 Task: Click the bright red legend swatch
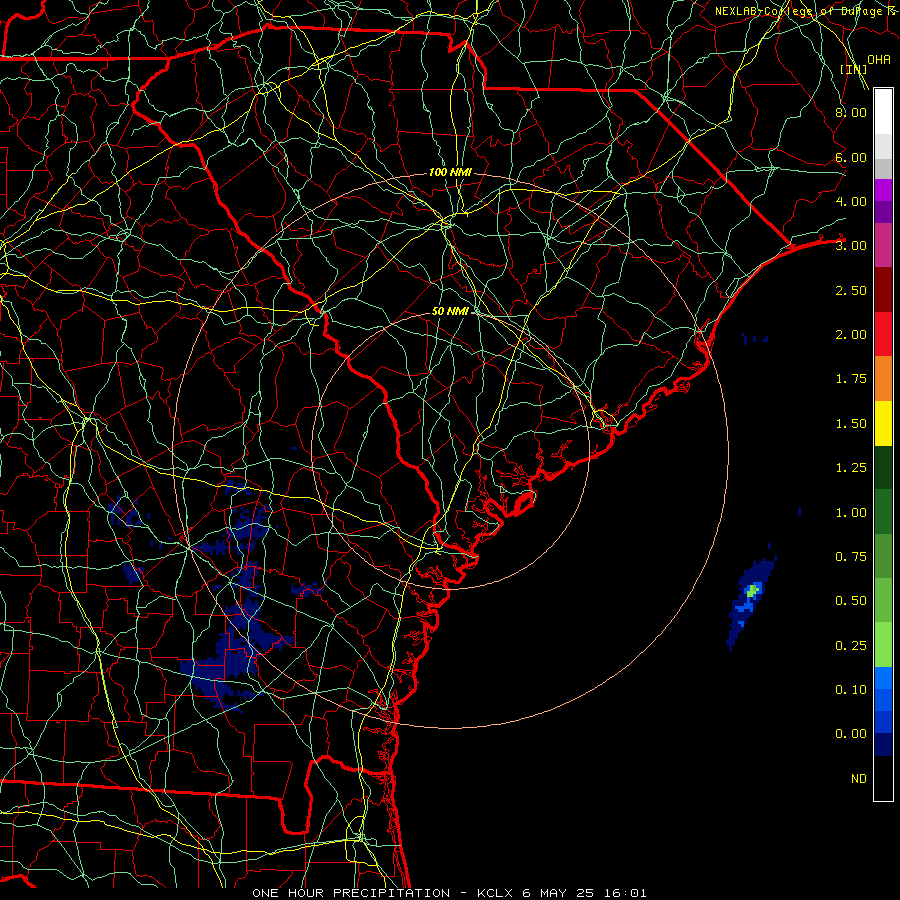click(883, 334)
